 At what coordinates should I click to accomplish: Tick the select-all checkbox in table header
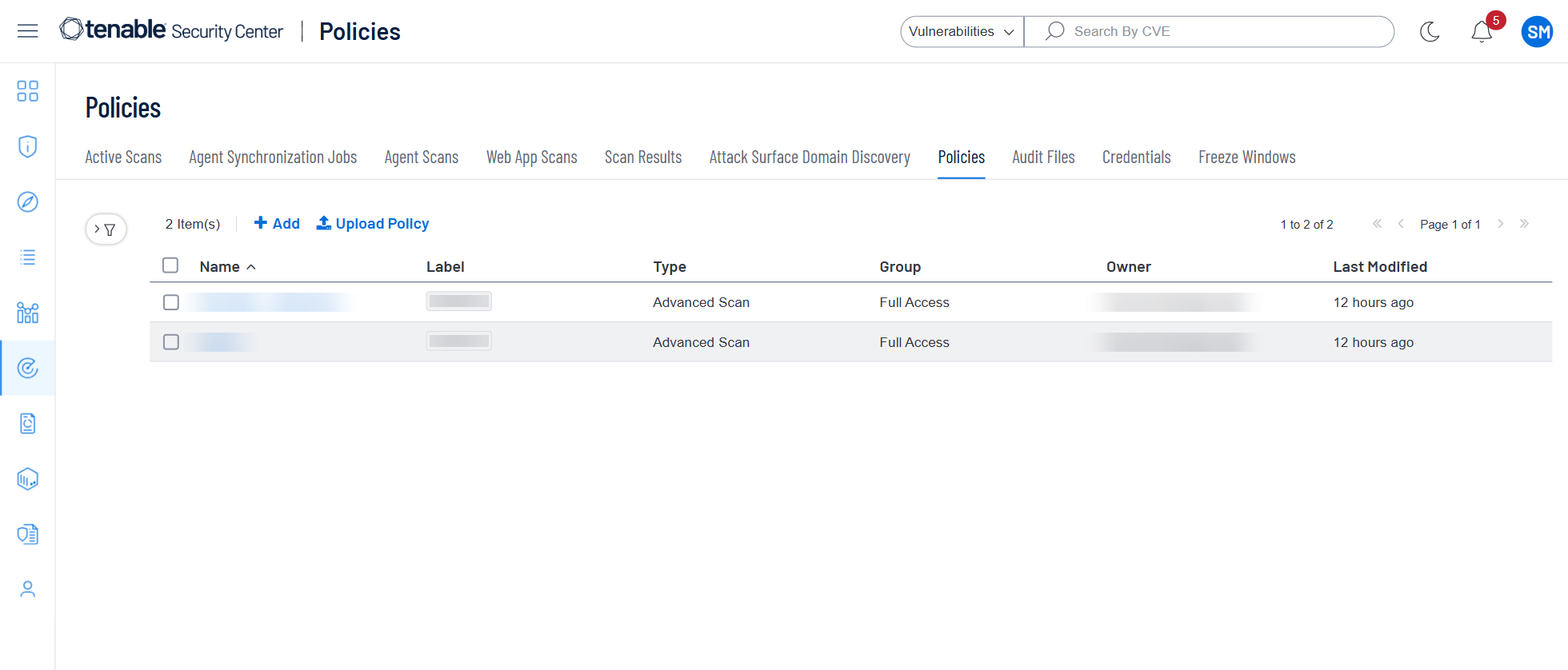[x=170, y=265]
